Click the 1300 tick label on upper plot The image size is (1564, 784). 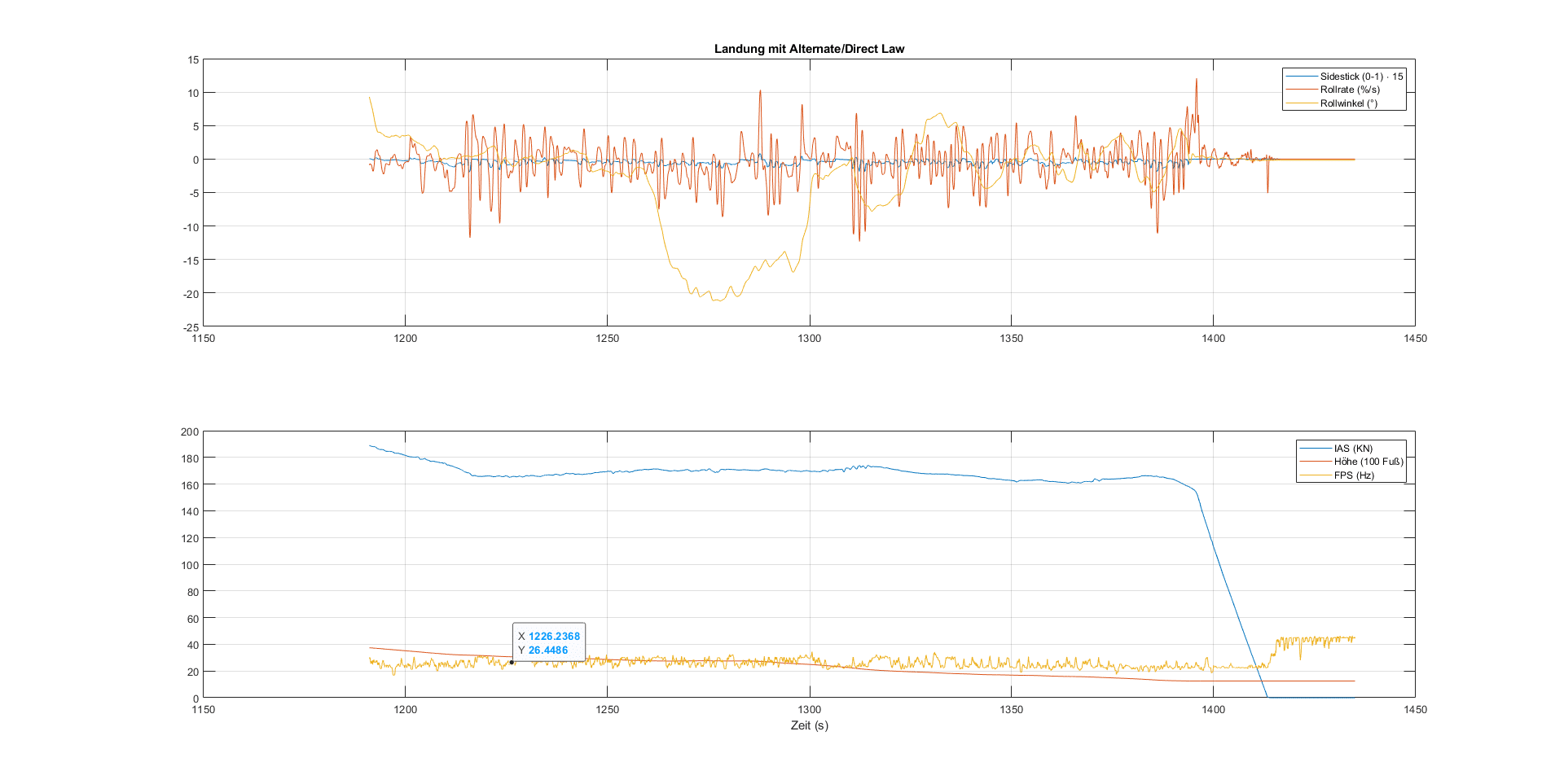(809, 339)
